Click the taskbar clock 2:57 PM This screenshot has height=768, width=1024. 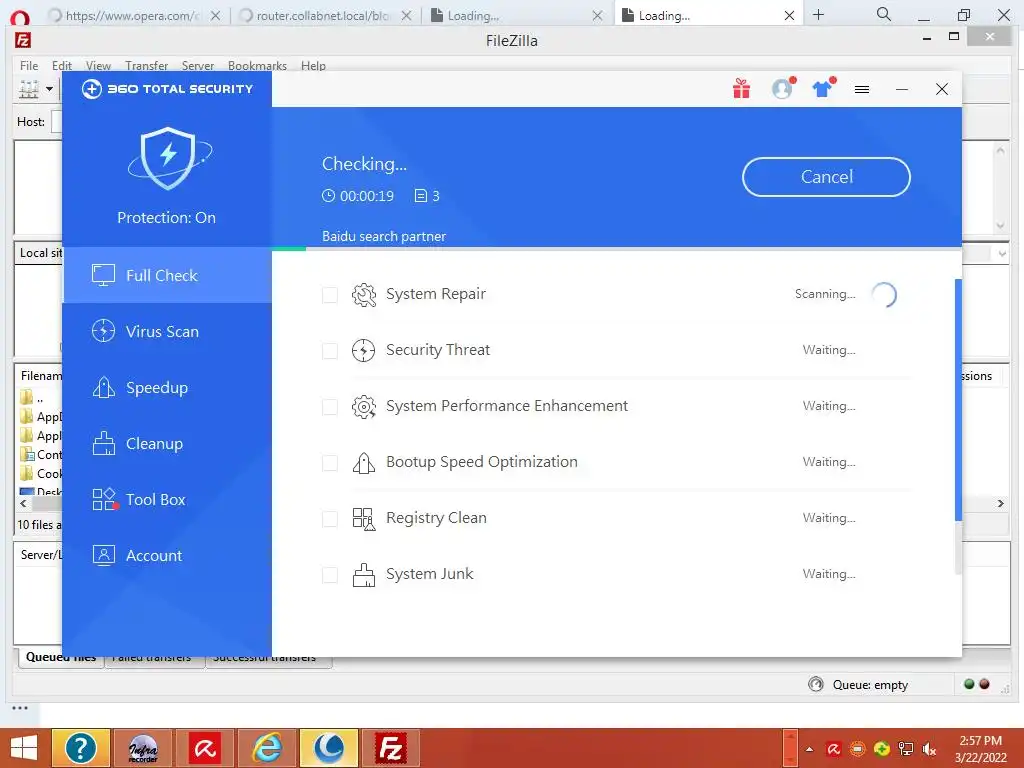[x=980, y=741]
